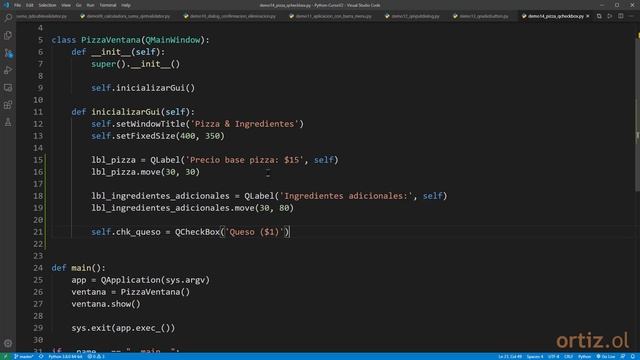Click 'ventana.show()' on line 27
Viewport: 640px width, 360px height.
tap(106, 304)
